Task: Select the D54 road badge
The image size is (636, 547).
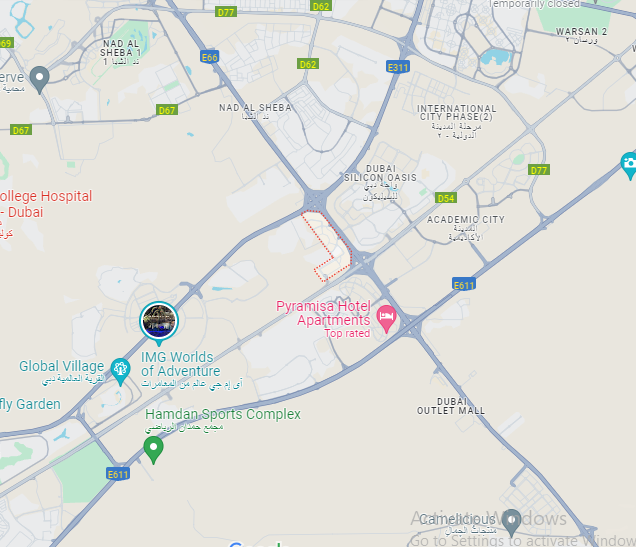Action: coord(446,198)
